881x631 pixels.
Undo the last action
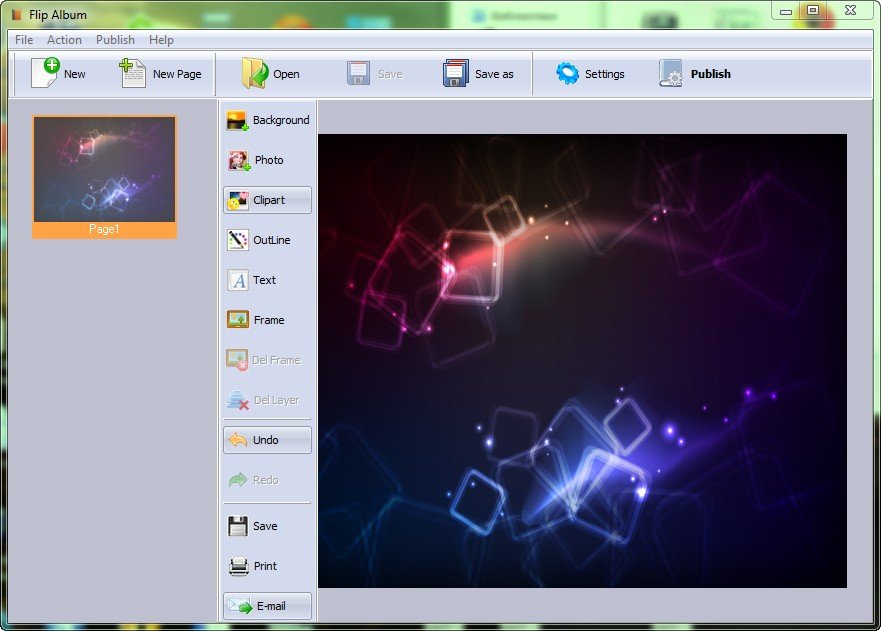pyautogui.click(x=267, y=440)
